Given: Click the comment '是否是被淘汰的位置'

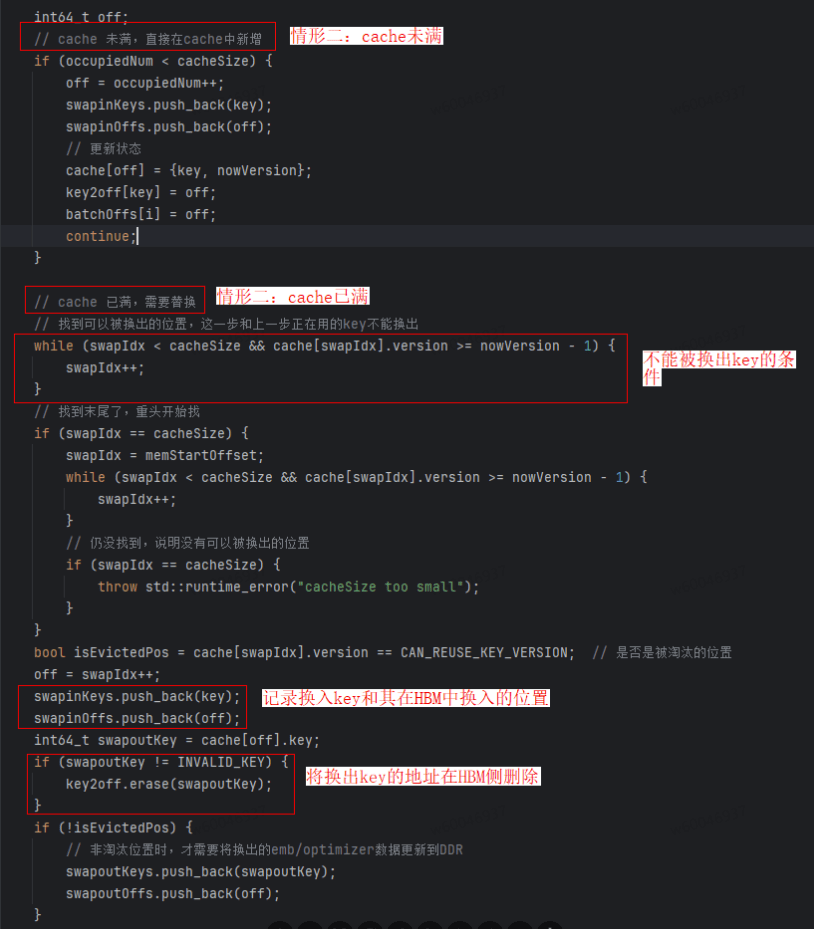Looking at the screenshot, I should point(662,653).
